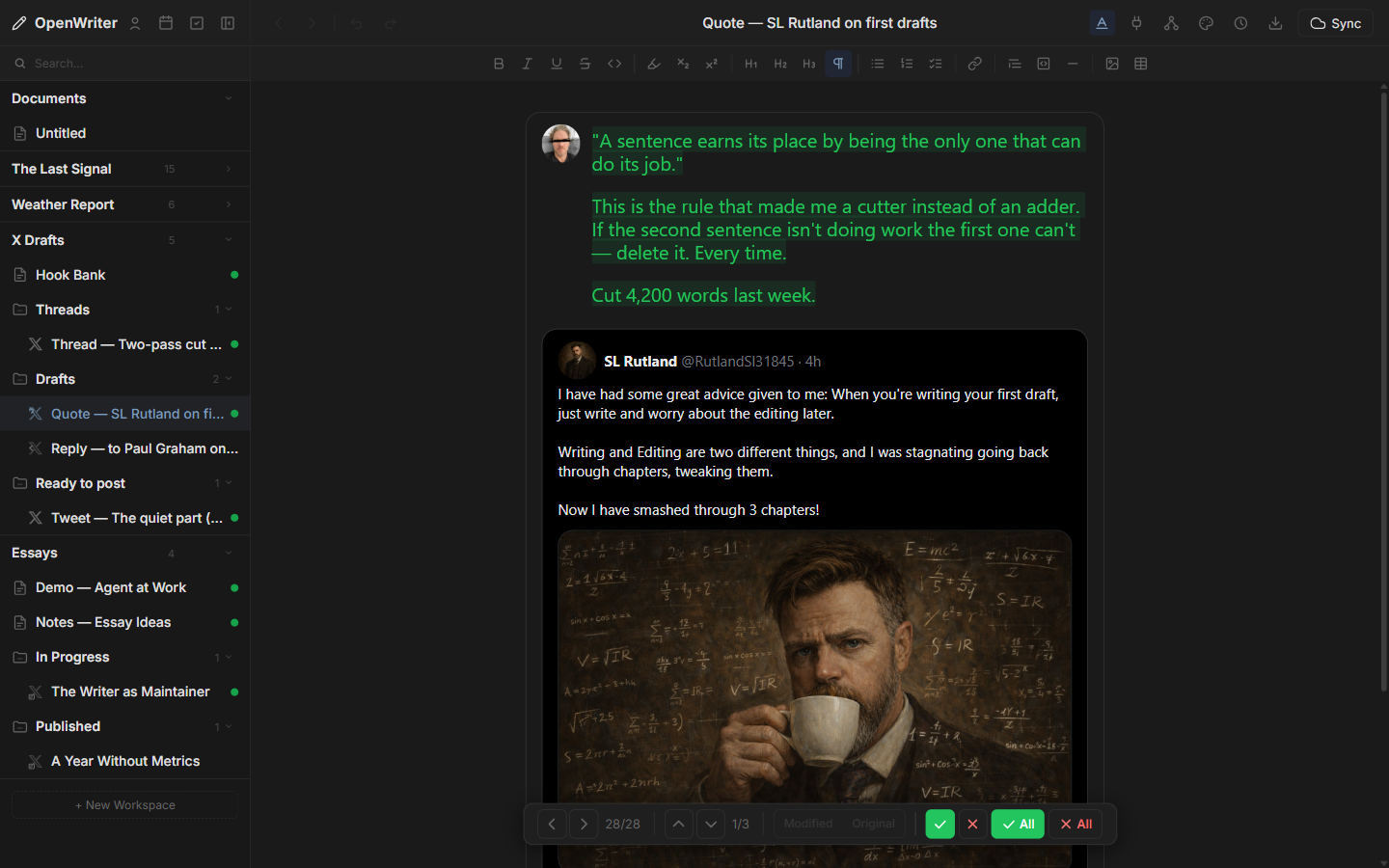Screen dimensions: 1389x868
Task: Toggle strikethrough formatting
Action: click(x=586, y=63)
